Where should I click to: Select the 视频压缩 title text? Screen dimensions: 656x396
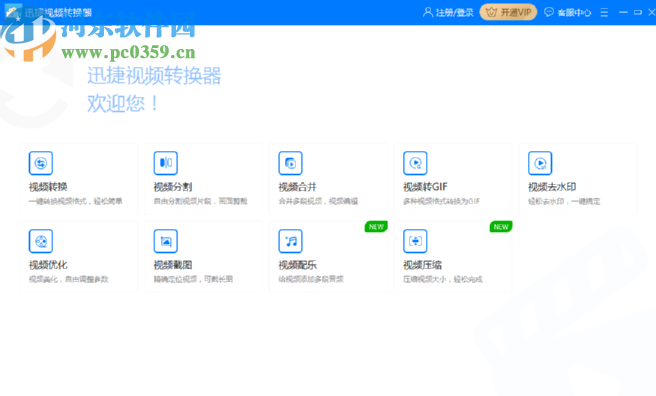click(x=422, y=265)
